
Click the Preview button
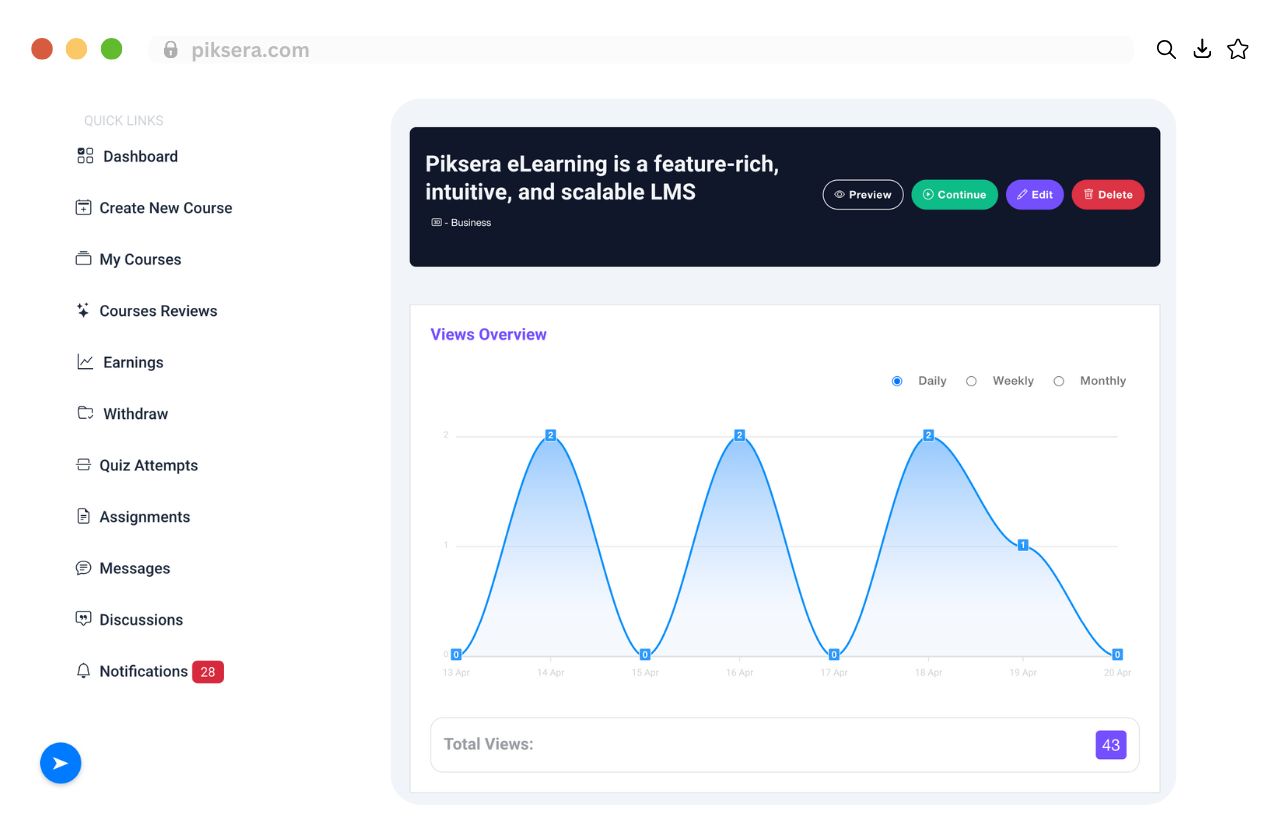coord(863,195)
